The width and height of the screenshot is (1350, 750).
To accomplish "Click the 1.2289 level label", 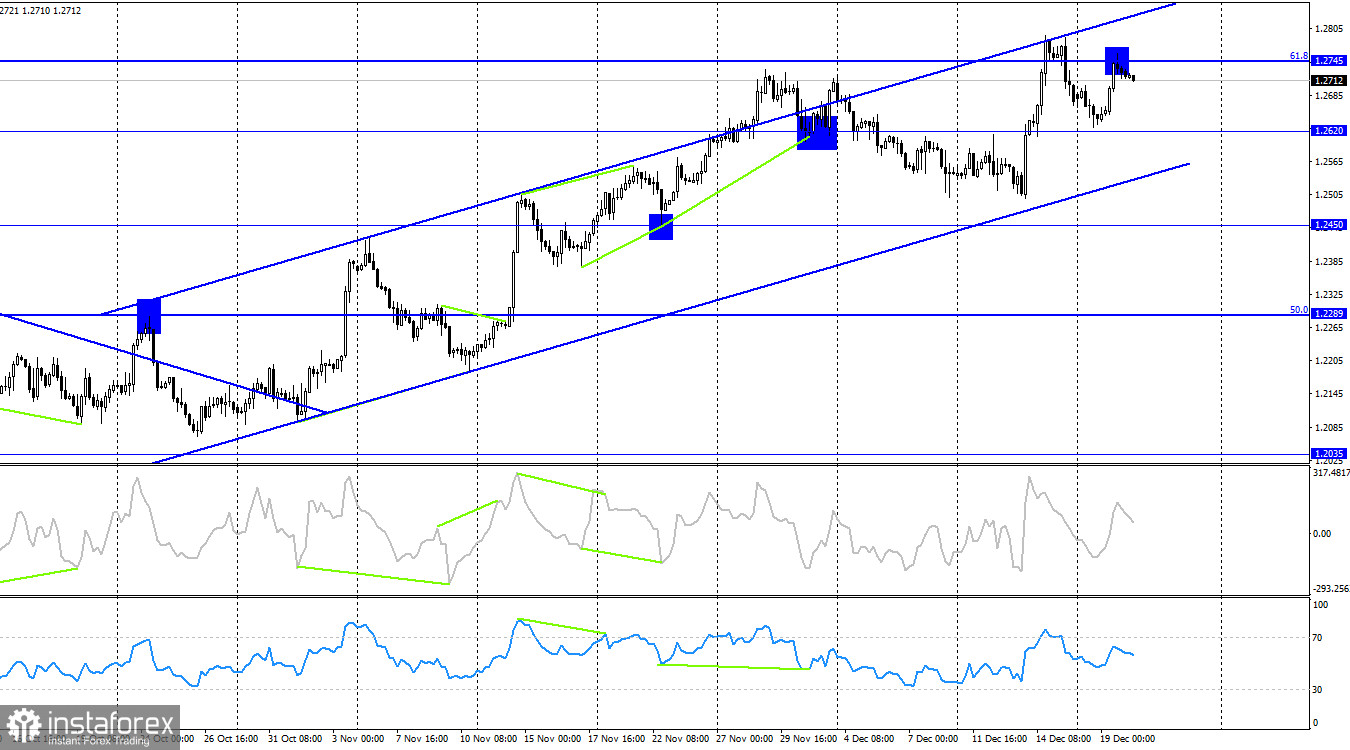I will pyautogui.click(x=1329, y=314).
